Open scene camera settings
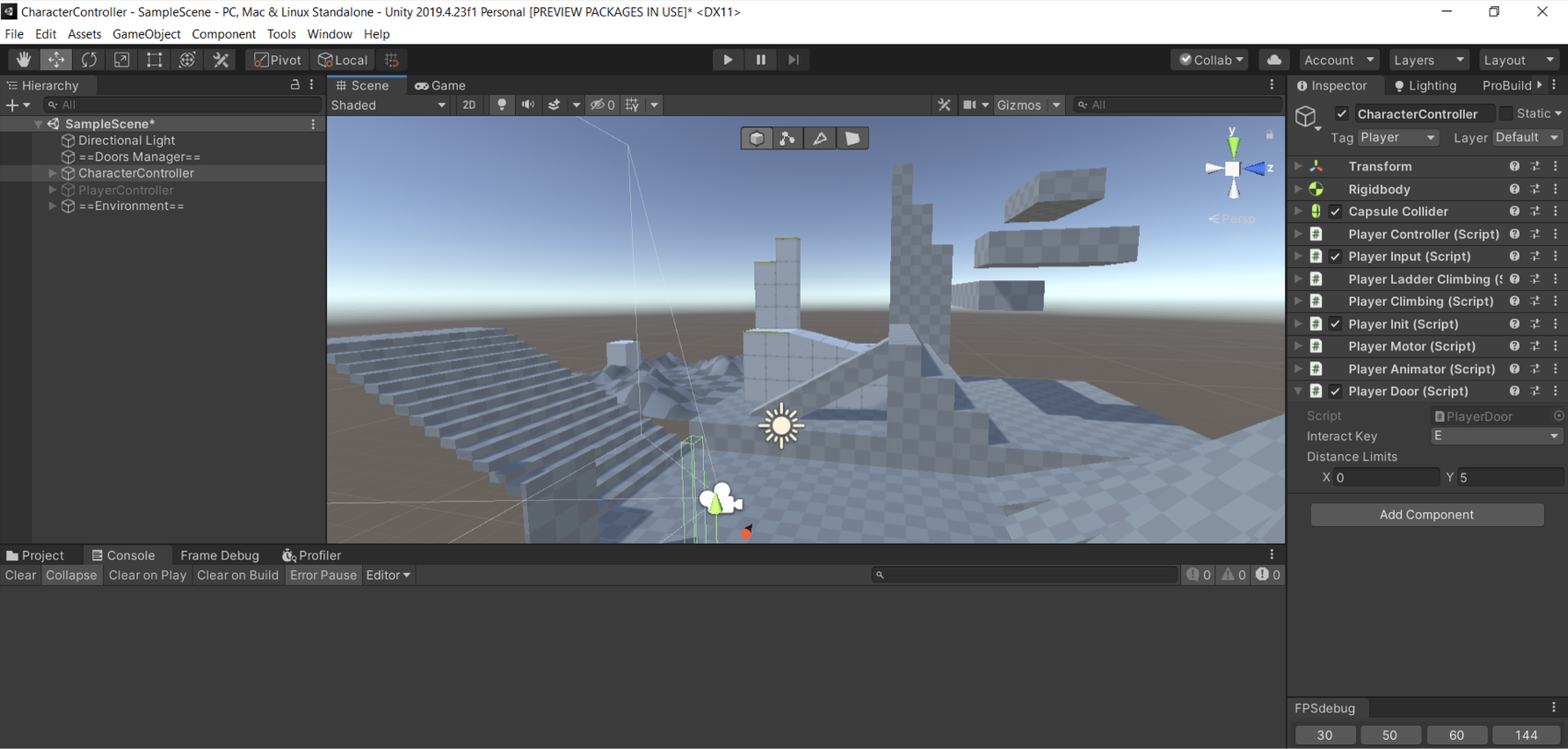 (969, 105)
